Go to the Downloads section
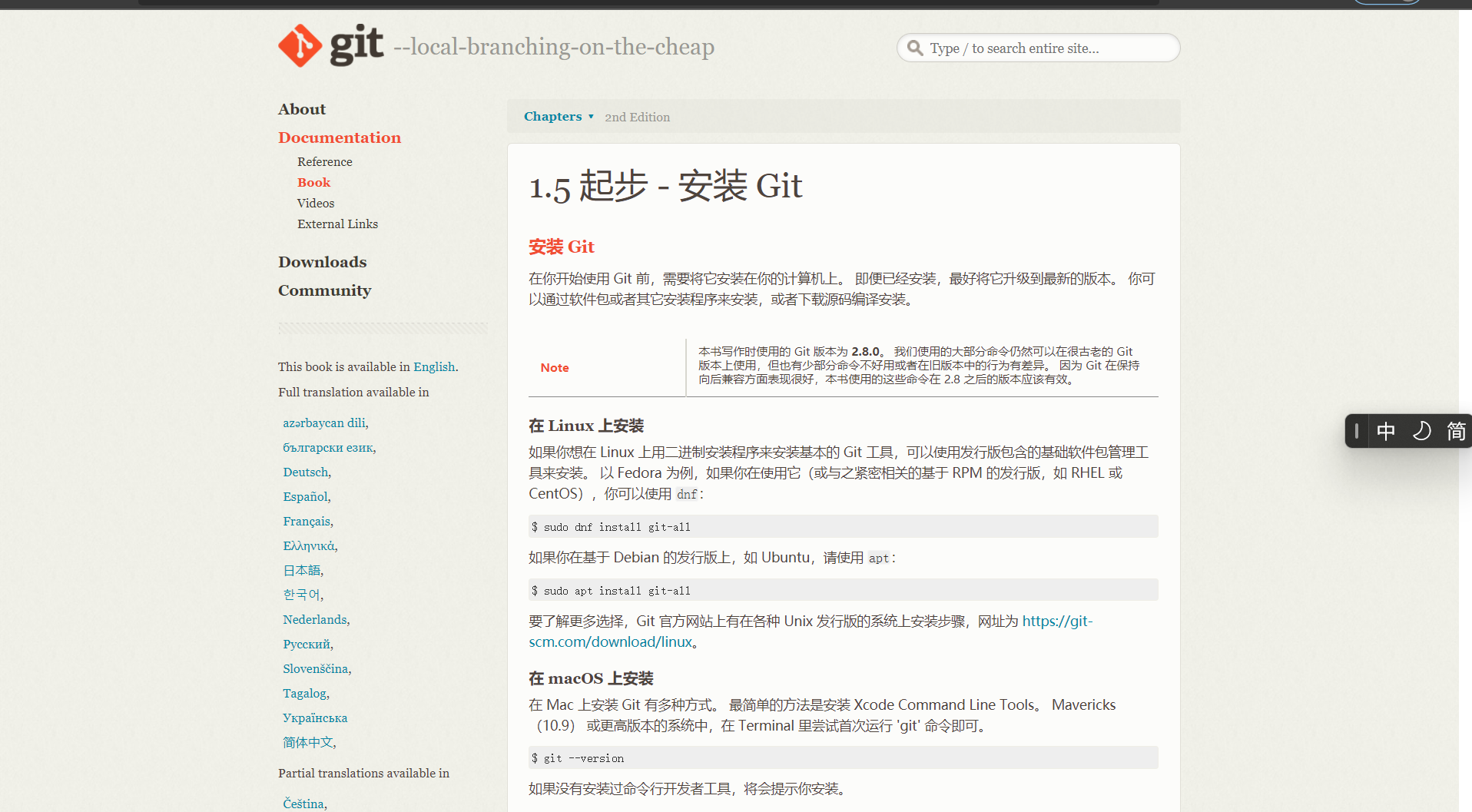 point(323,262)
